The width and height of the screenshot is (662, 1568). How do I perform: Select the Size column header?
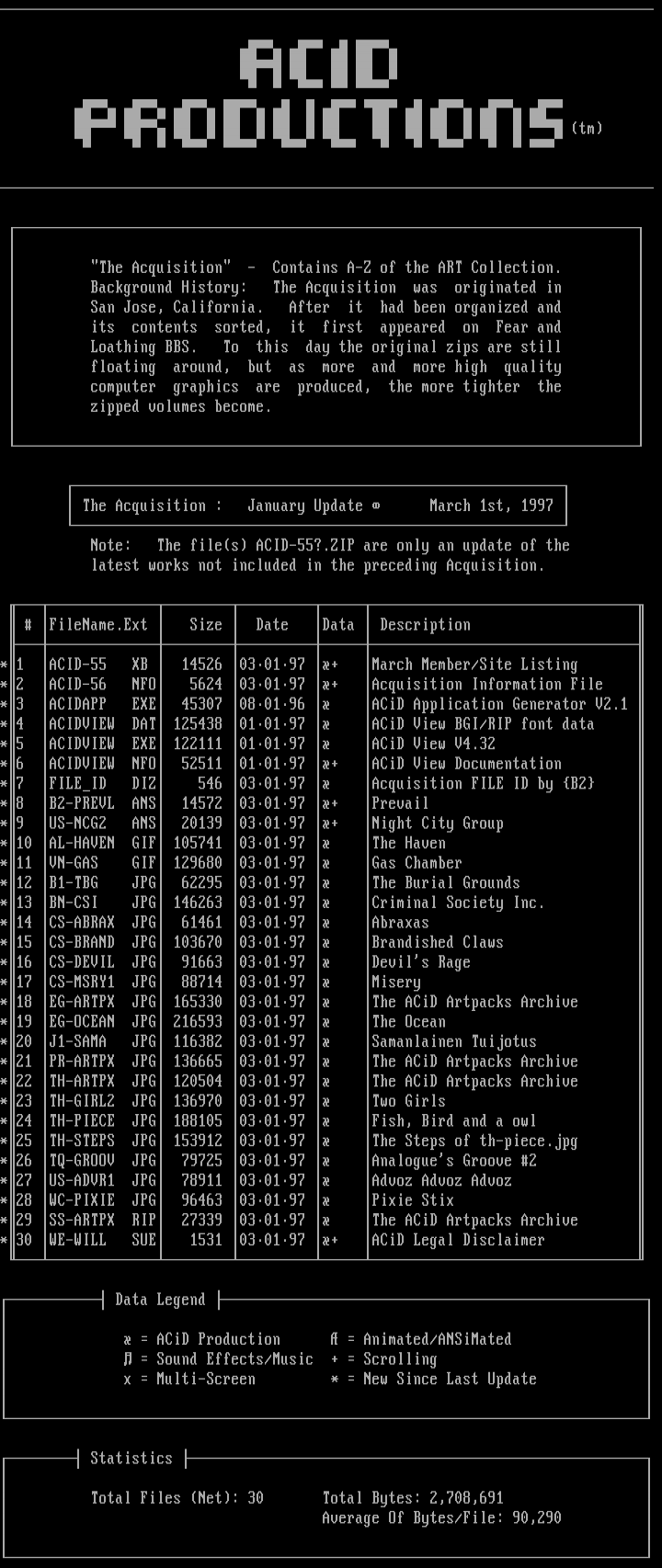[205, 625]
